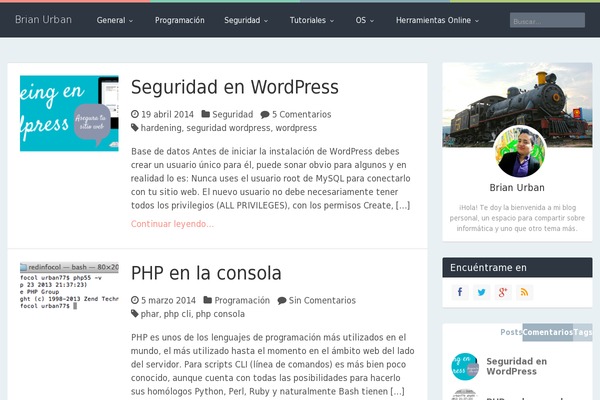Click the clock icon beside 5 marzo 2014
This screenshot has height=400, width=600.
(135, 300)
